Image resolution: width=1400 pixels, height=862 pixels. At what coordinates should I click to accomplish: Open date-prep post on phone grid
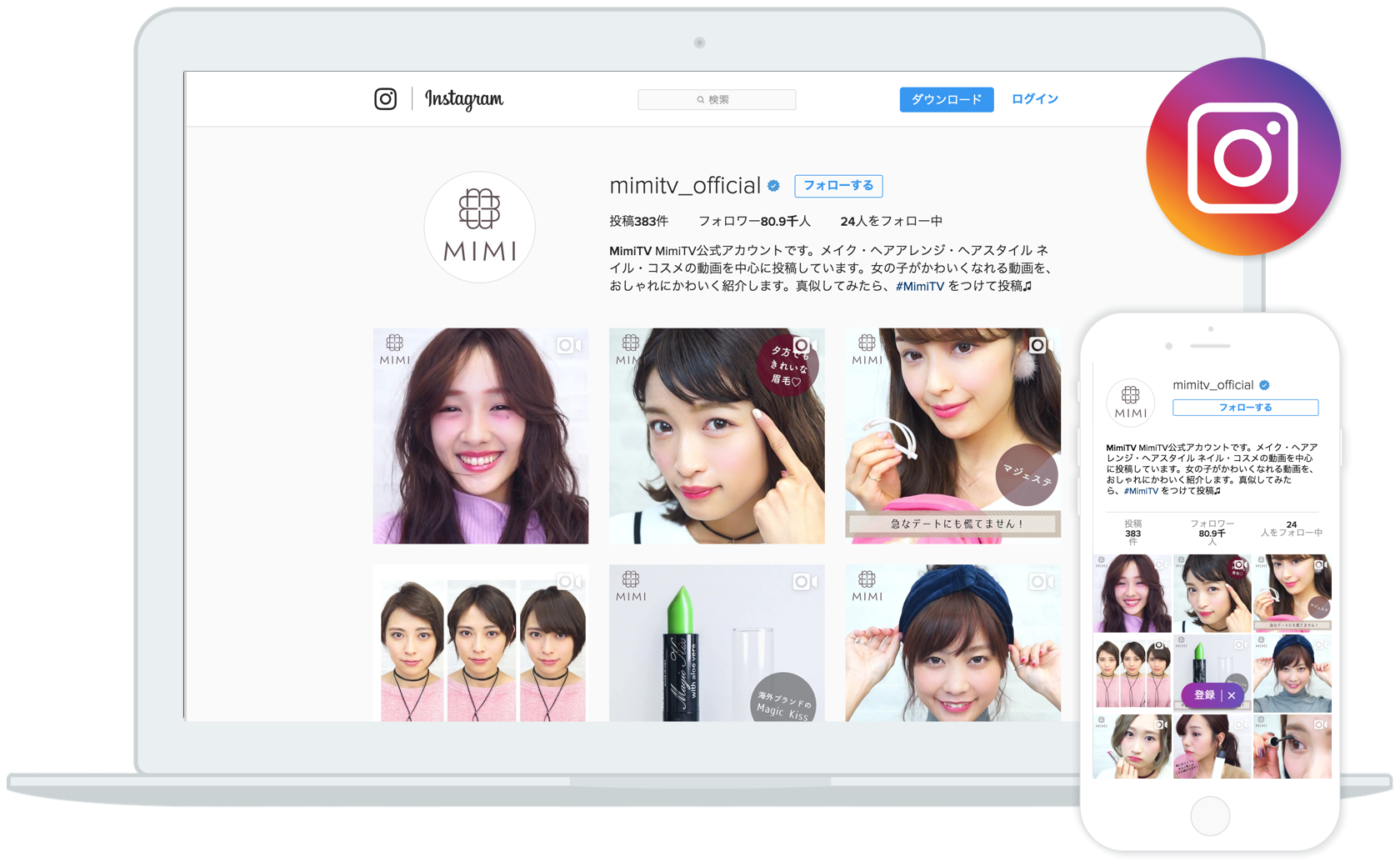(x=1292, y=594)
